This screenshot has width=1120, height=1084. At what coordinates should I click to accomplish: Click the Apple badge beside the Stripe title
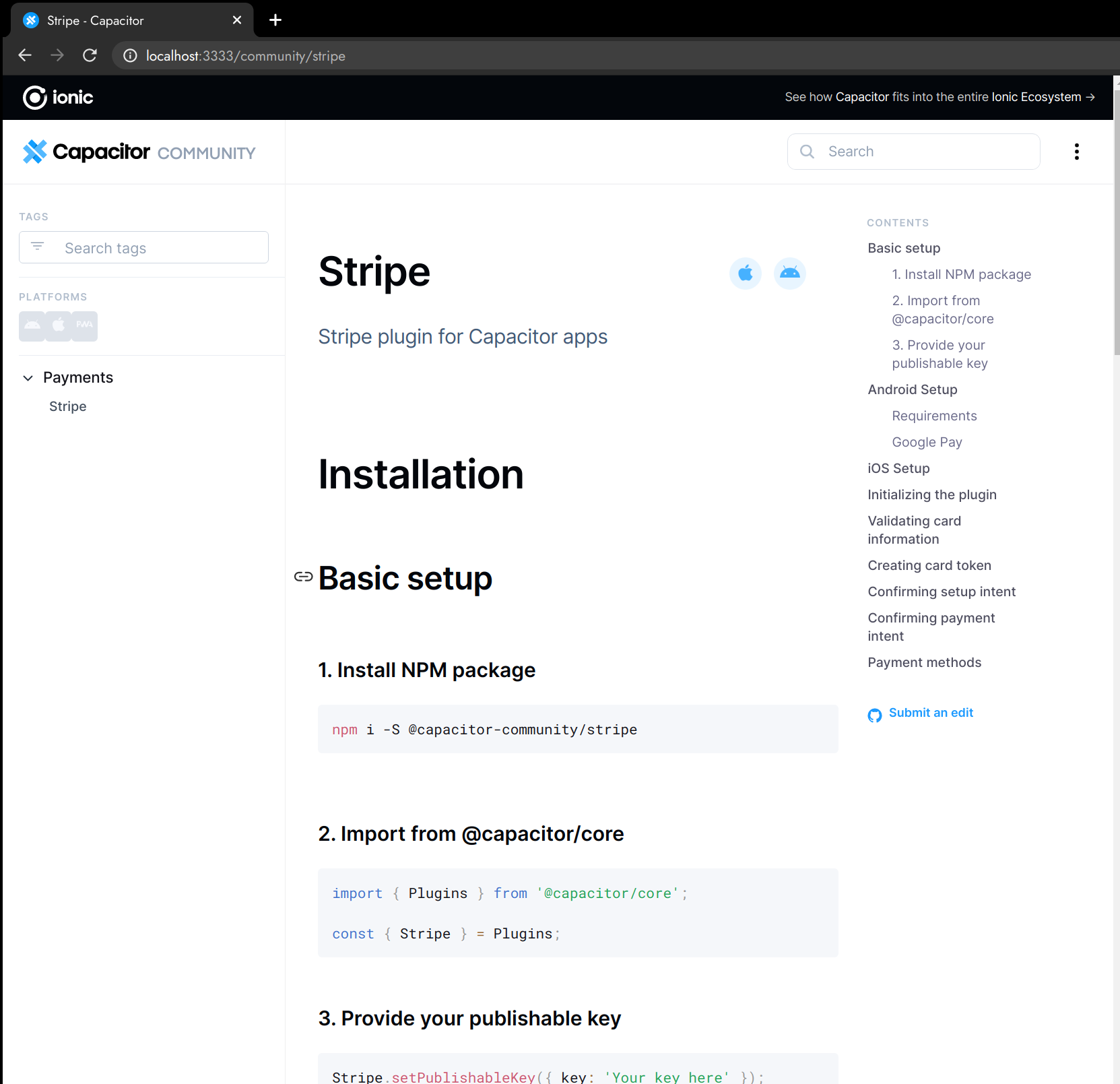tap(745, 274)
